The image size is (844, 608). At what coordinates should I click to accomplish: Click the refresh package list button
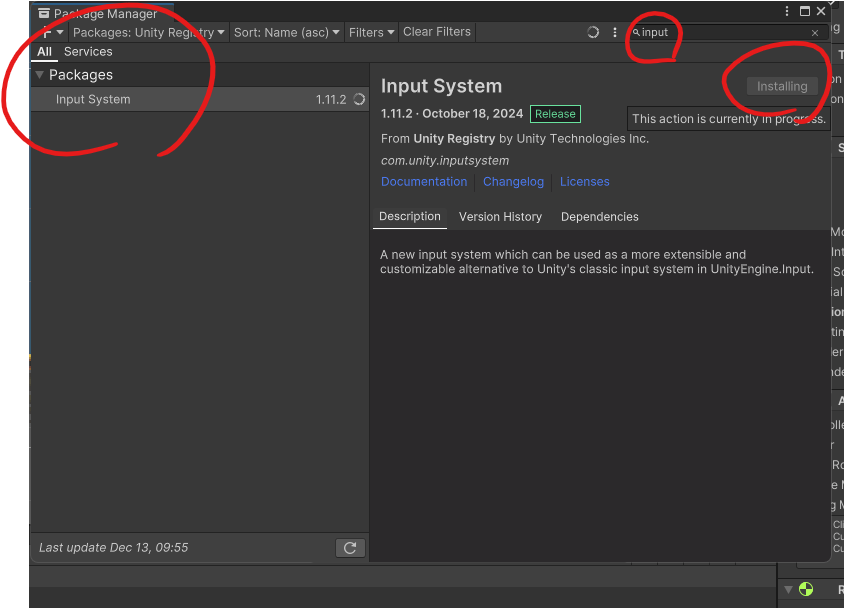pos(350,548)
